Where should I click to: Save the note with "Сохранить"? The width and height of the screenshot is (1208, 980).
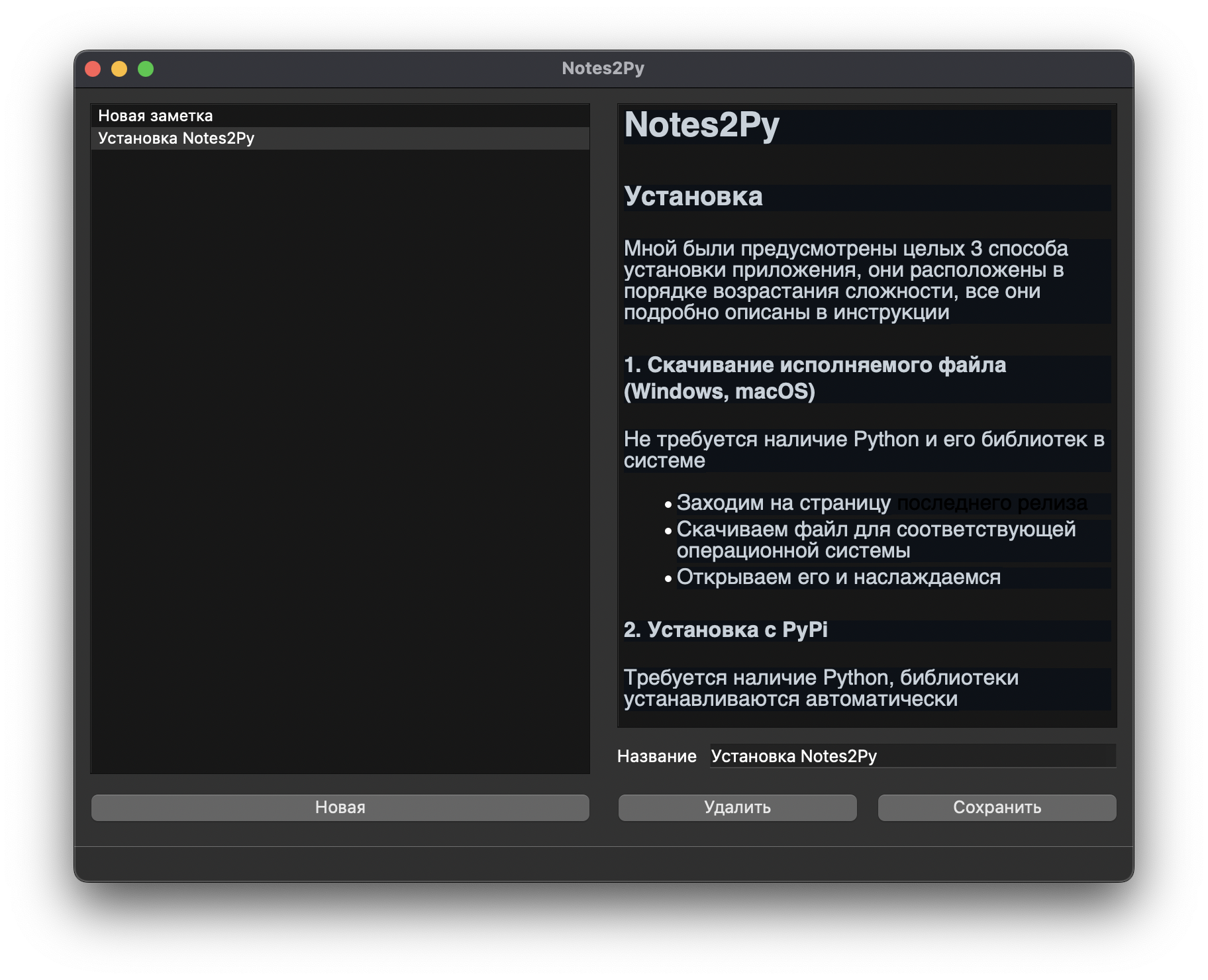coord(997,807)
